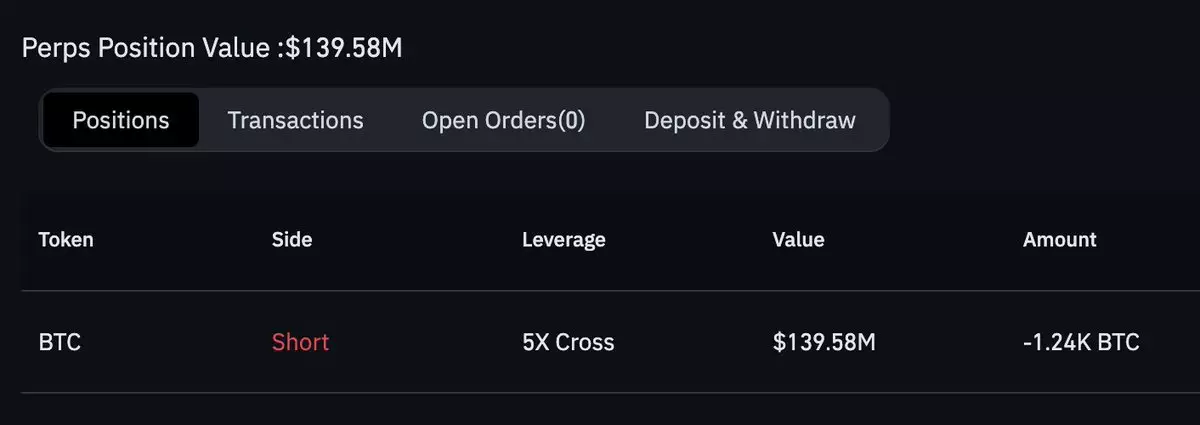Click the Token column header
The height and width of the screenshot is (425, 1200).
[66, 240]
